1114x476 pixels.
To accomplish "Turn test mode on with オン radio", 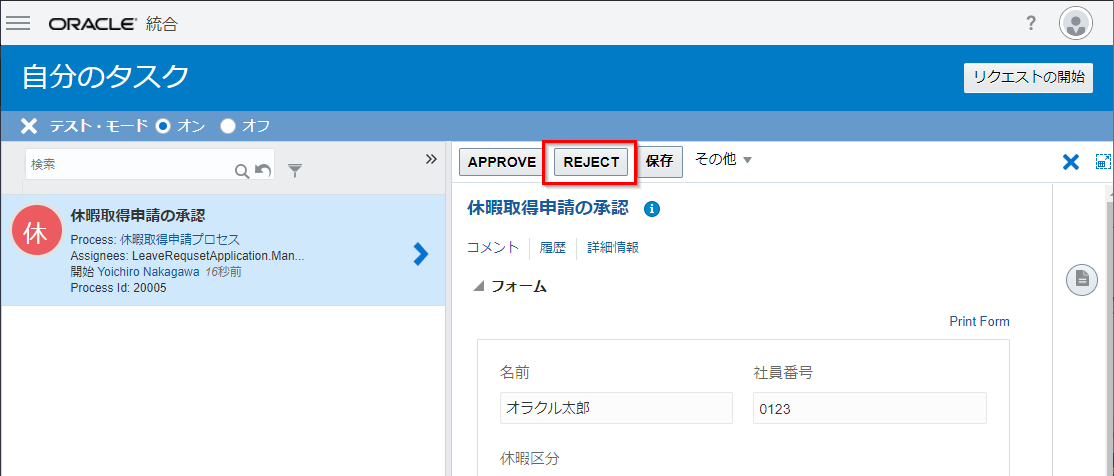I will tap(164, 126).
